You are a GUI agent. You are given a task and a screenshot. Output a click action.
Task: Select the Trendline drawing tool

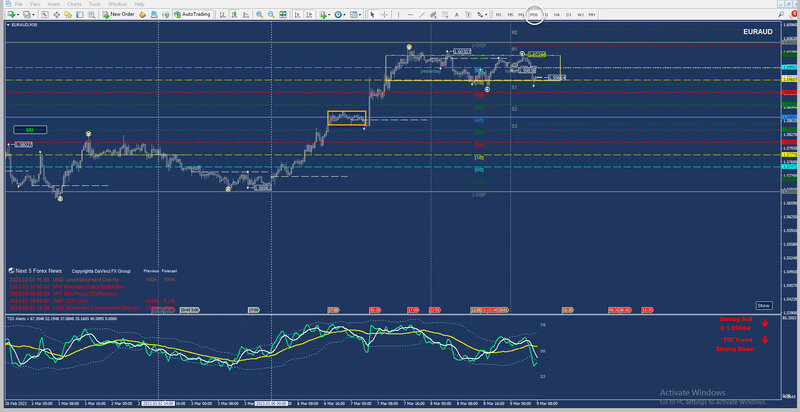422,14
